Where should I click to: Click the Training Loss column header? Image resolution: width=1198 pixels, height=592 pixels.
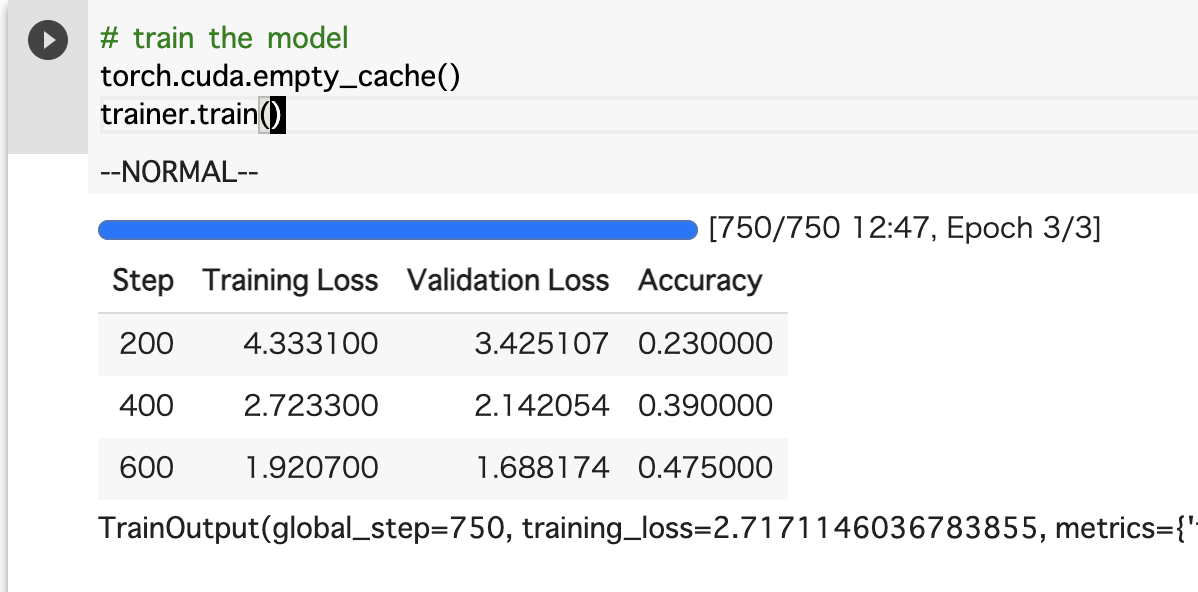tap(290, 280)
